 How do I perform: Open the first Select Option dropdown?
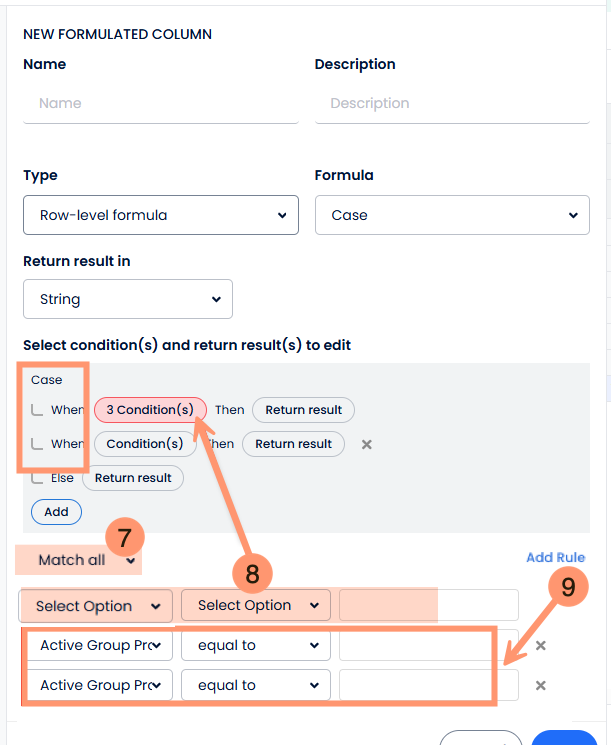(x=96, y=606)
